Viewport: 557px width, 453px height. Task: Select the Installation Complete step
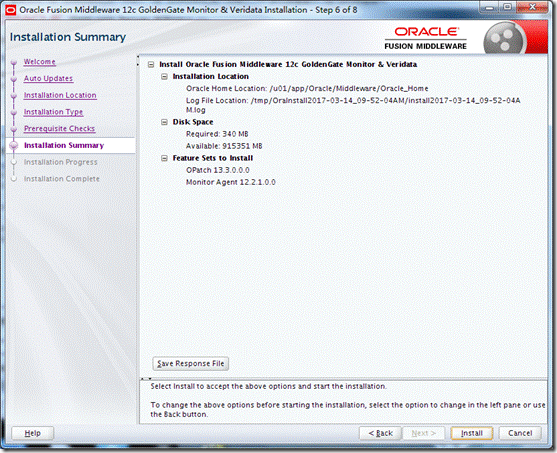pos(61,179)
